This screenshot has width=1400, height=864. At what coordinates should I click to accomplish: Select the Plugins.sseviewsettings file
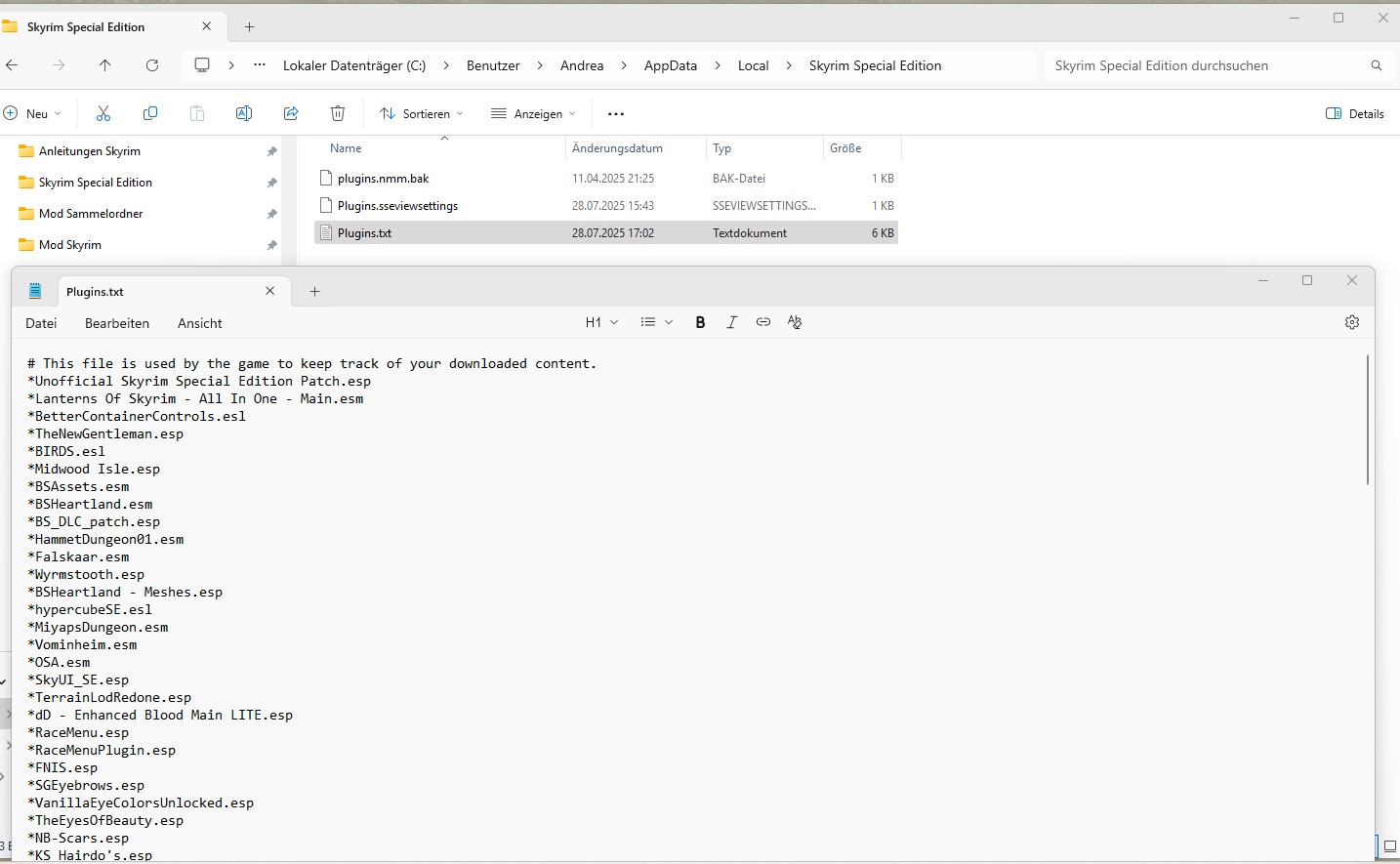tap(397, 206)
